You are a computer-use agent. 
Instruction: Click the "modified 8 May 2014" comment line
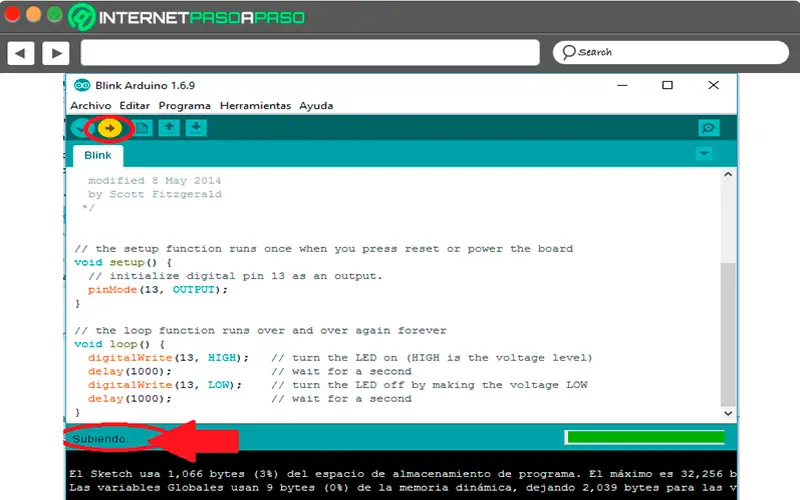point(155,181)
